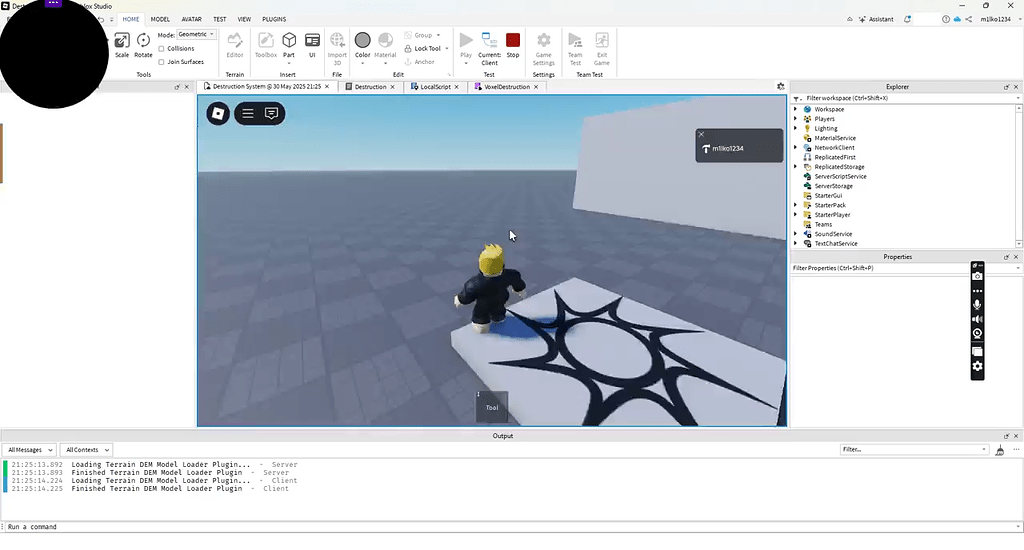Enable the Join Surfaces checkbox

pos(161,62)
